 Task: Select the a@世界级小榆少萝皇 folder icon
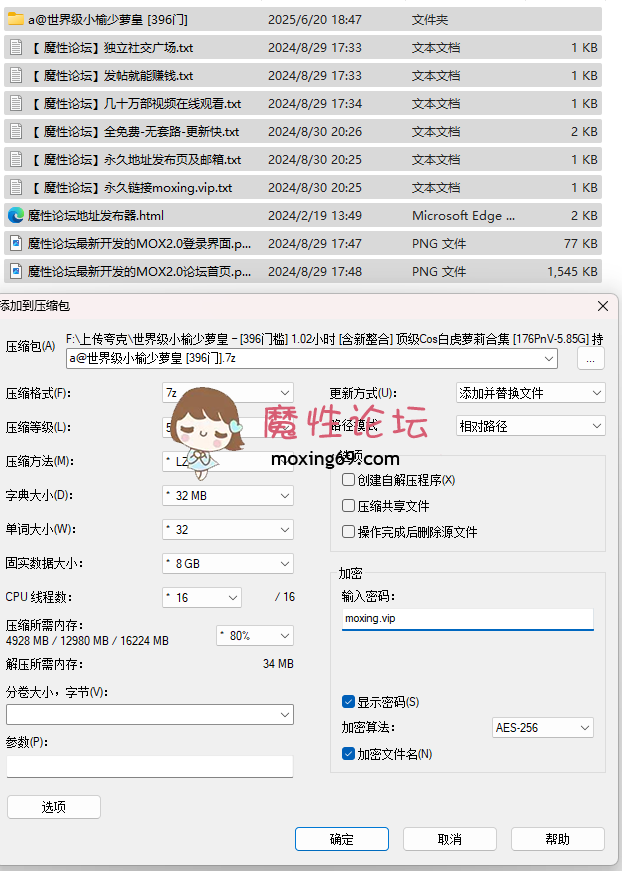[x=16, y=19]
